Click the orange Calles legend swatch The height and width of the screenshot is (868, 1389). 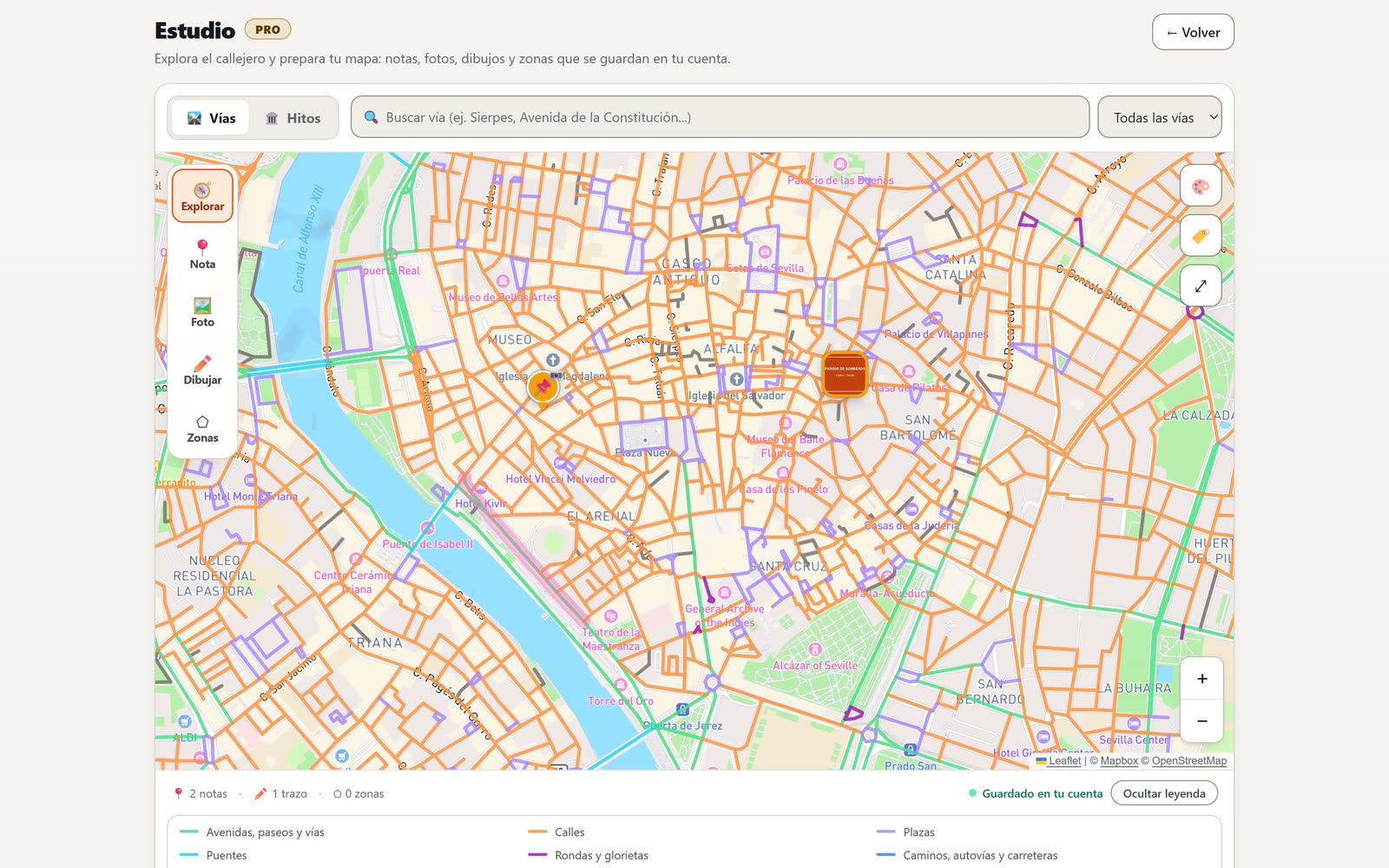[537, 832]
